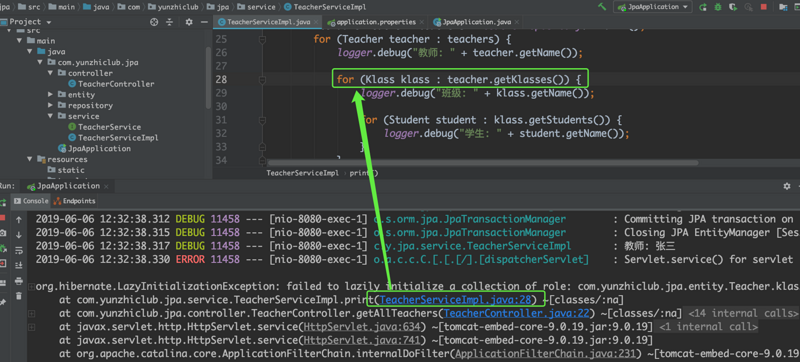The image size is (800, 362).
Task: Open Project panel settings gear
Action: pos(189,22)
